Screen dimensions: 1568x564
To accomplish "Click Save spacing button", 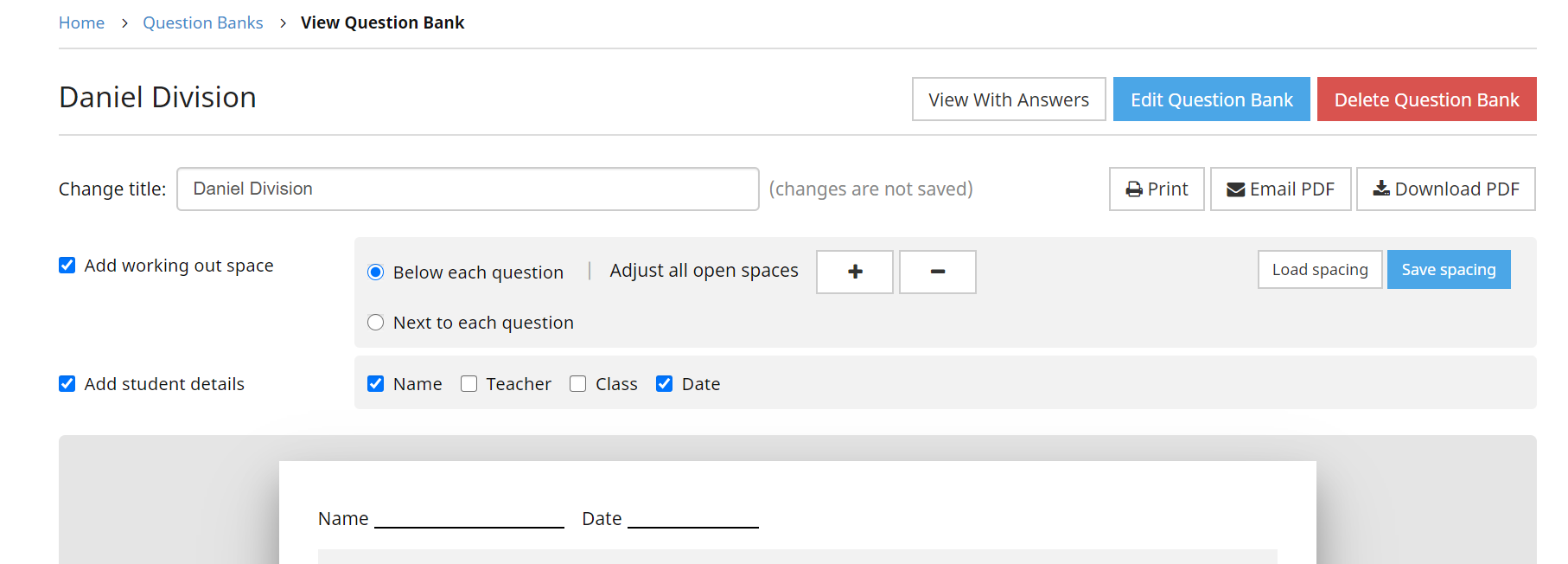I will click(x=1448, y=270).
